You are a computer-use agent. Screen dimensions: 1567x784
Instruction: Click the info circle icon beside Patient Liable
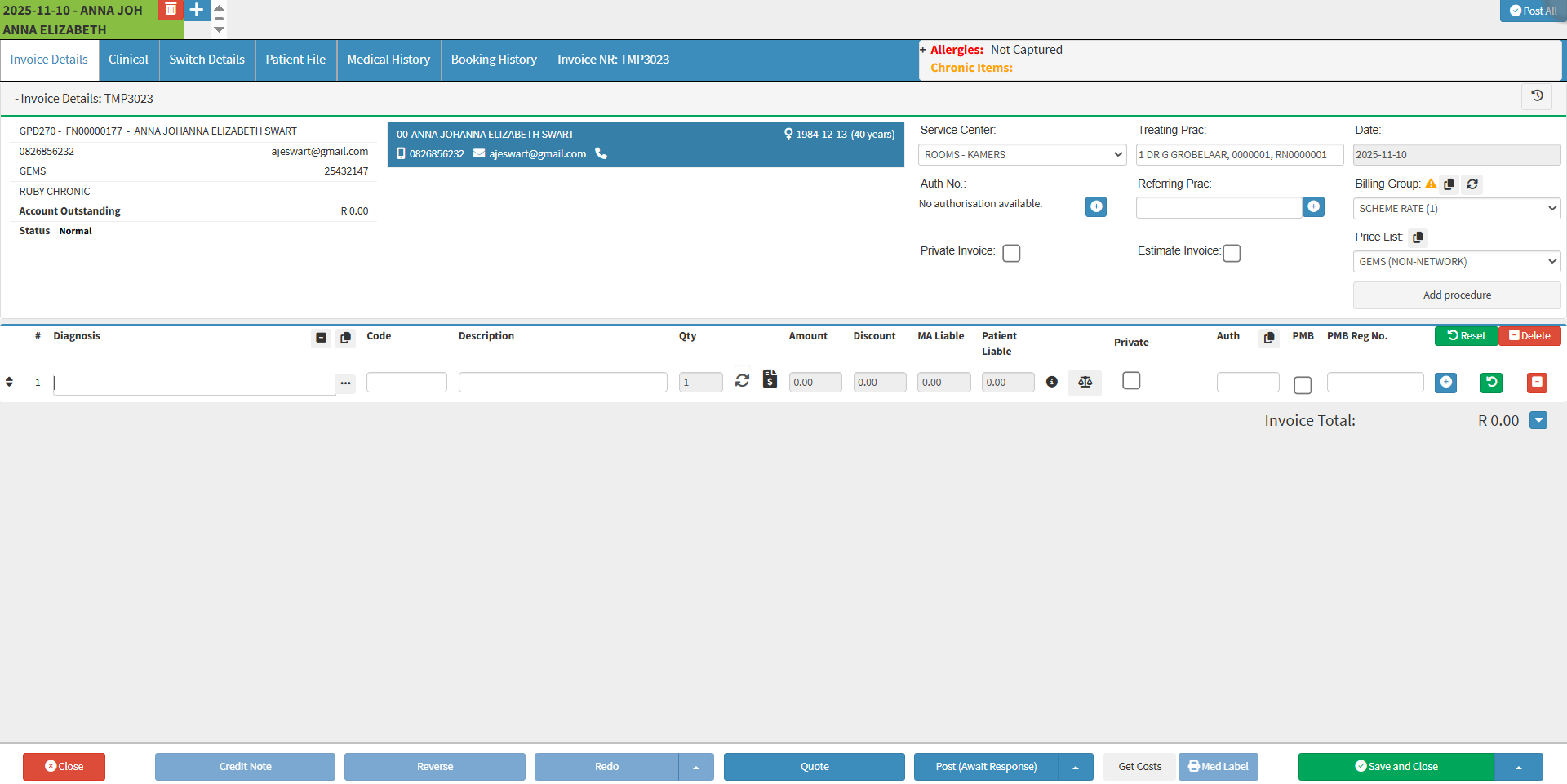pos(1052,382)
